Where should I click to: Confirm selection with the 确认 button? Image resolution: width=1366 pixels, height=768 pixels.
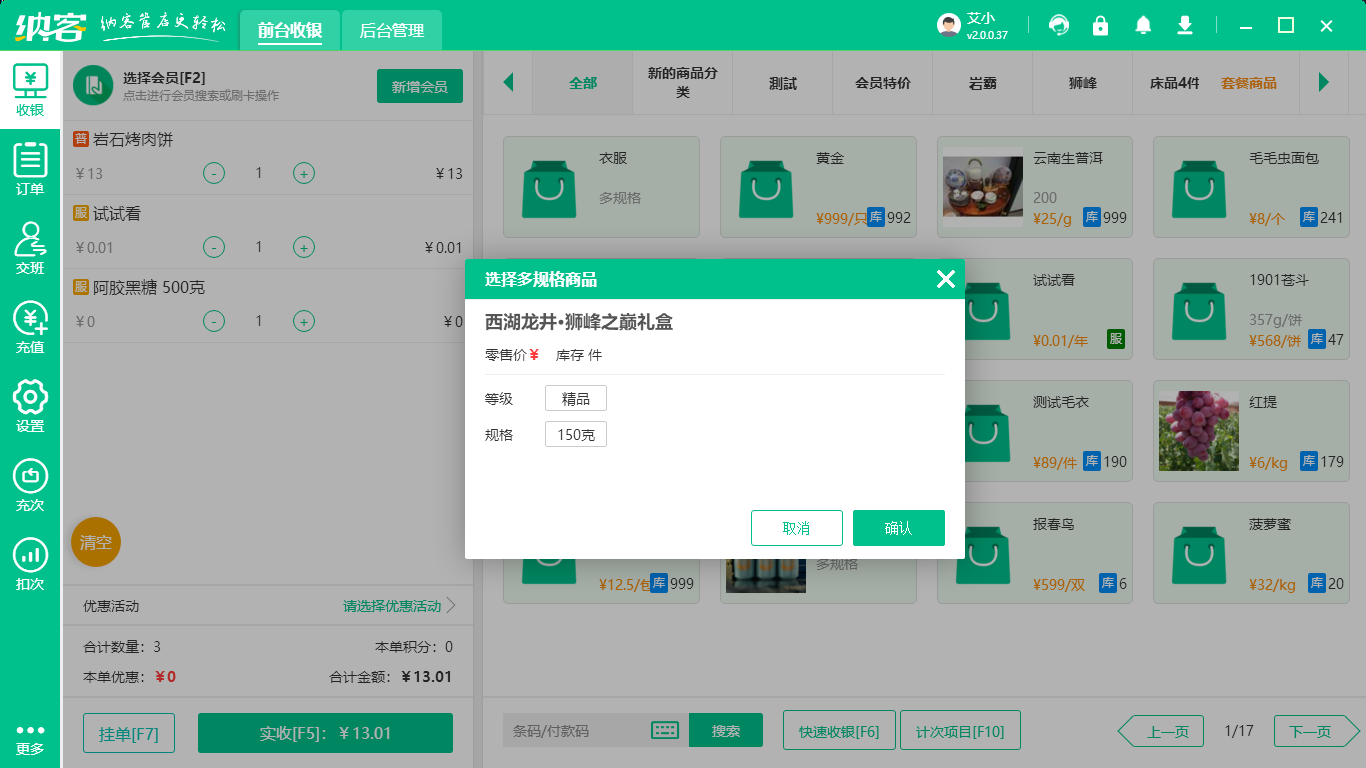[898, 527]
